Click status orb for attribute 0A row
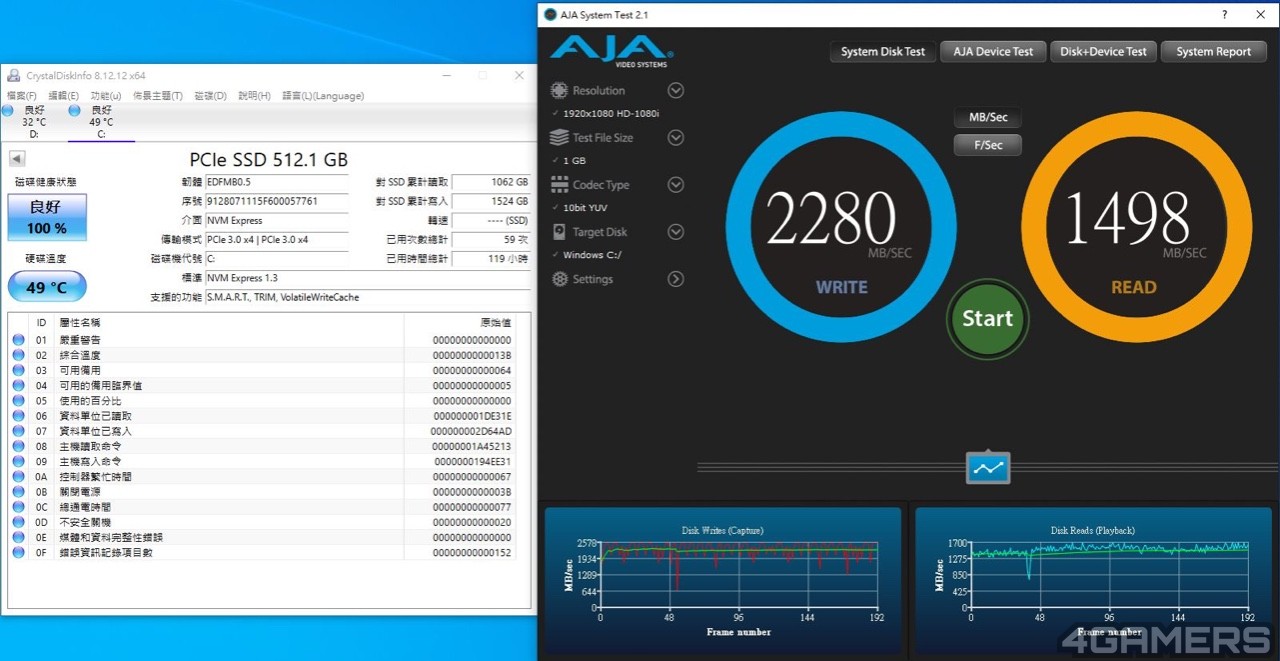The height and width of the screenshot is (661, 1280). click(18, 477)
